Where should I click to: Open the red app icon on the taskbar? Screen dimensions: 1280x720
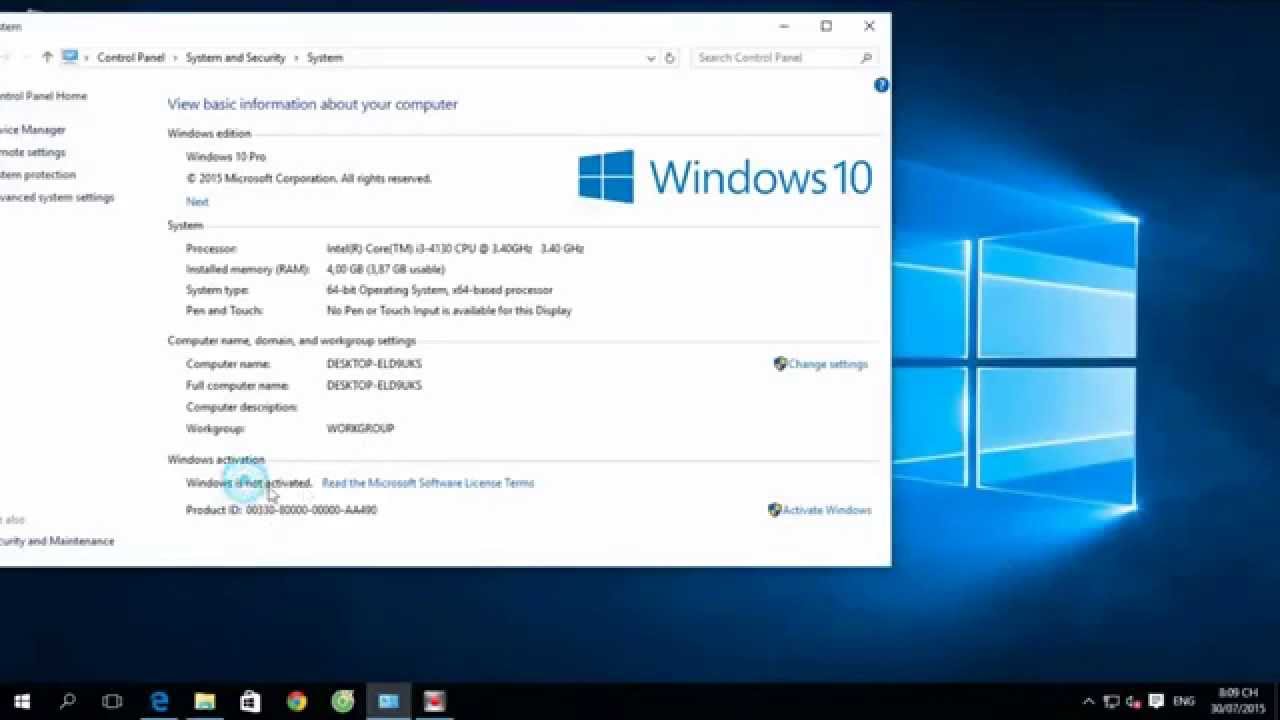coord(434,701)
